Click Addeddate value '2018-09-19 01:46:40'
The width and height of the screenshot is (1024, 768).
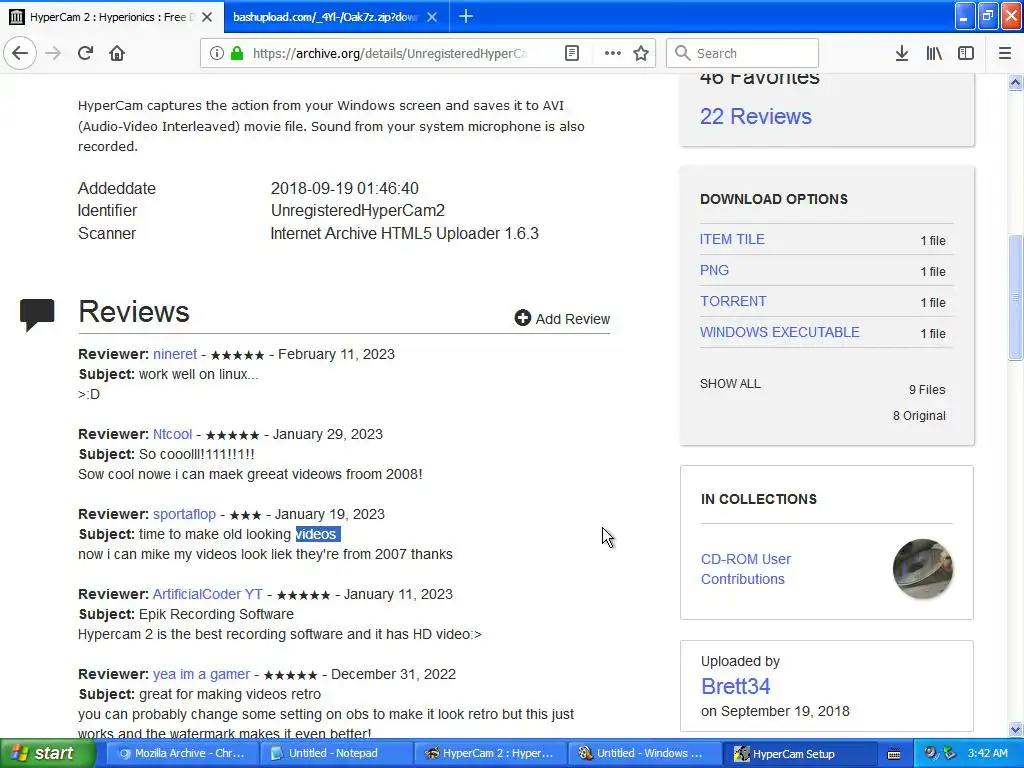[345, 188]
